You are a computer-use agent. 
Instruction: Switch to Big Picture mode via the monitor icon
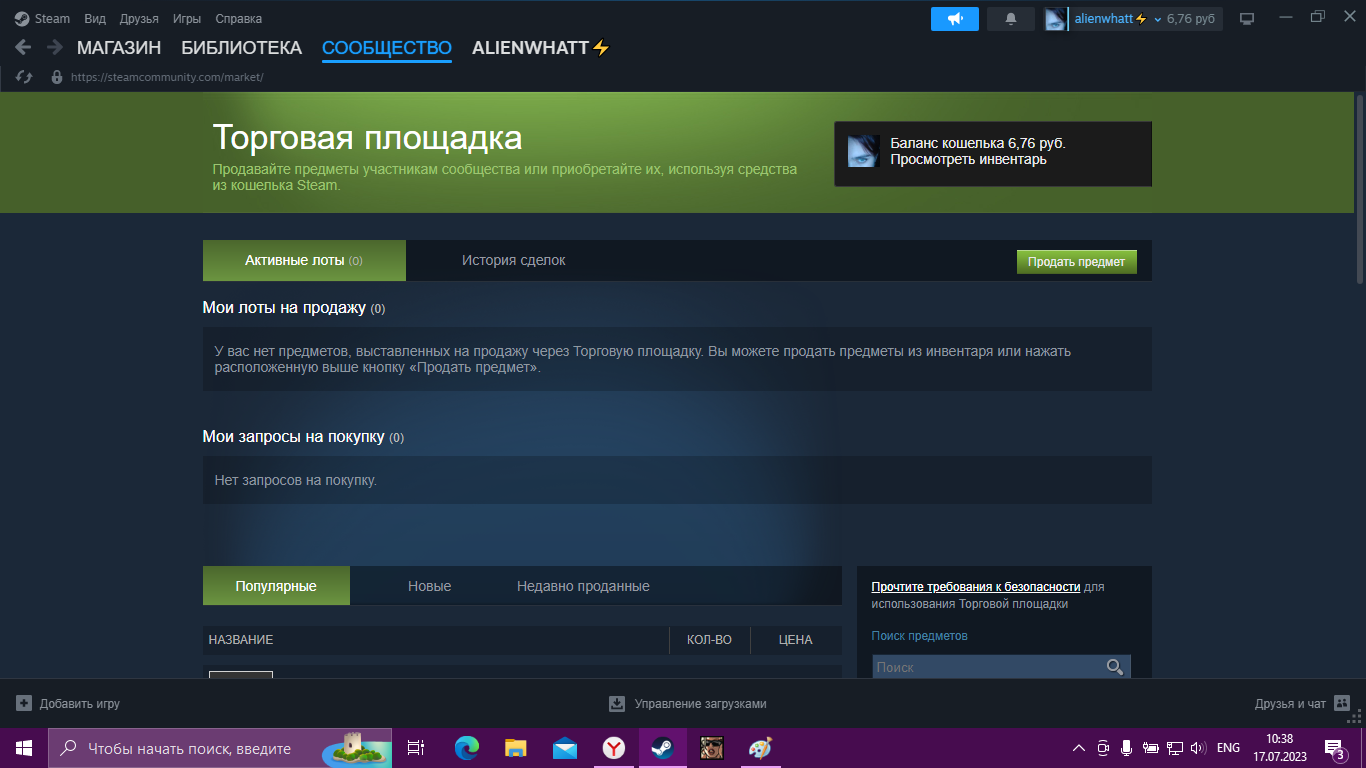(1247, 19)
